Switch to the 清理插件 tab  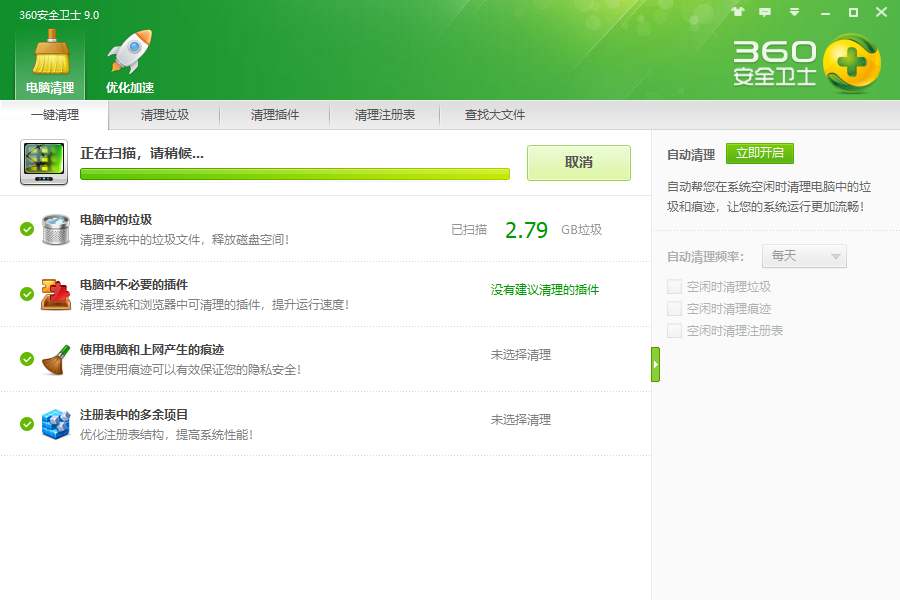tap(275, 115)
